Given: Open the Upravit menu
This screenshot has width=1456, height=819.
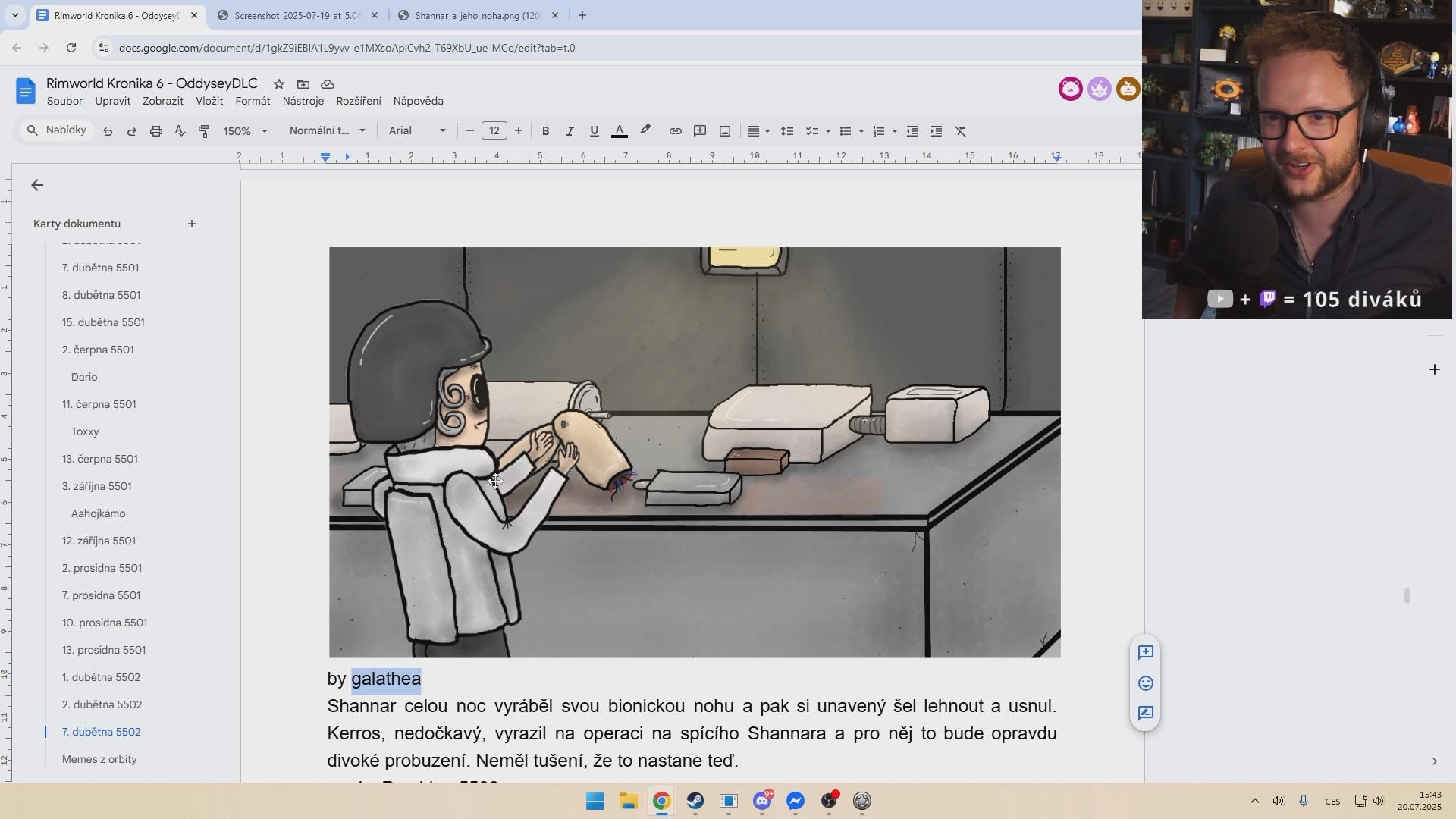Looking at the screenshot, I should tap(112, 101).
